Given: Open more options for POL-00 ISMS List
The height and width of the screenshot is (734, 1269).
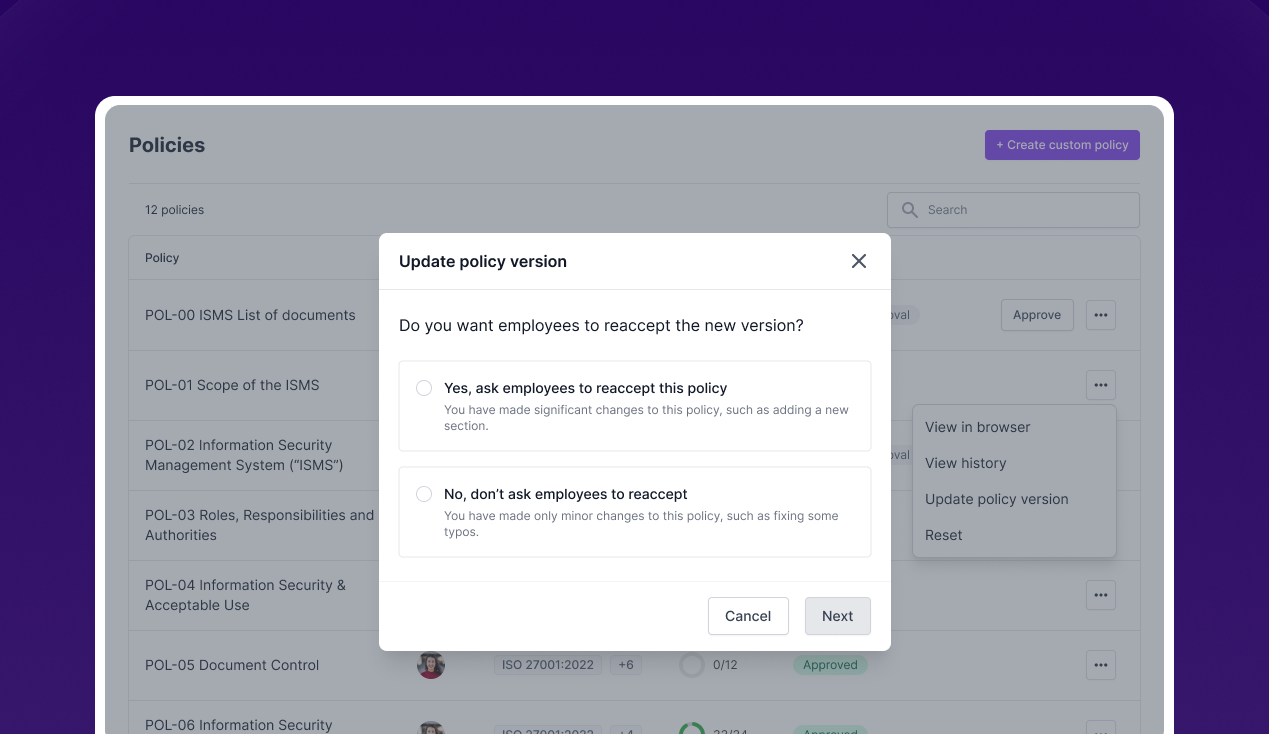Looking at the screenshot, I should (x=1100, y=315).
